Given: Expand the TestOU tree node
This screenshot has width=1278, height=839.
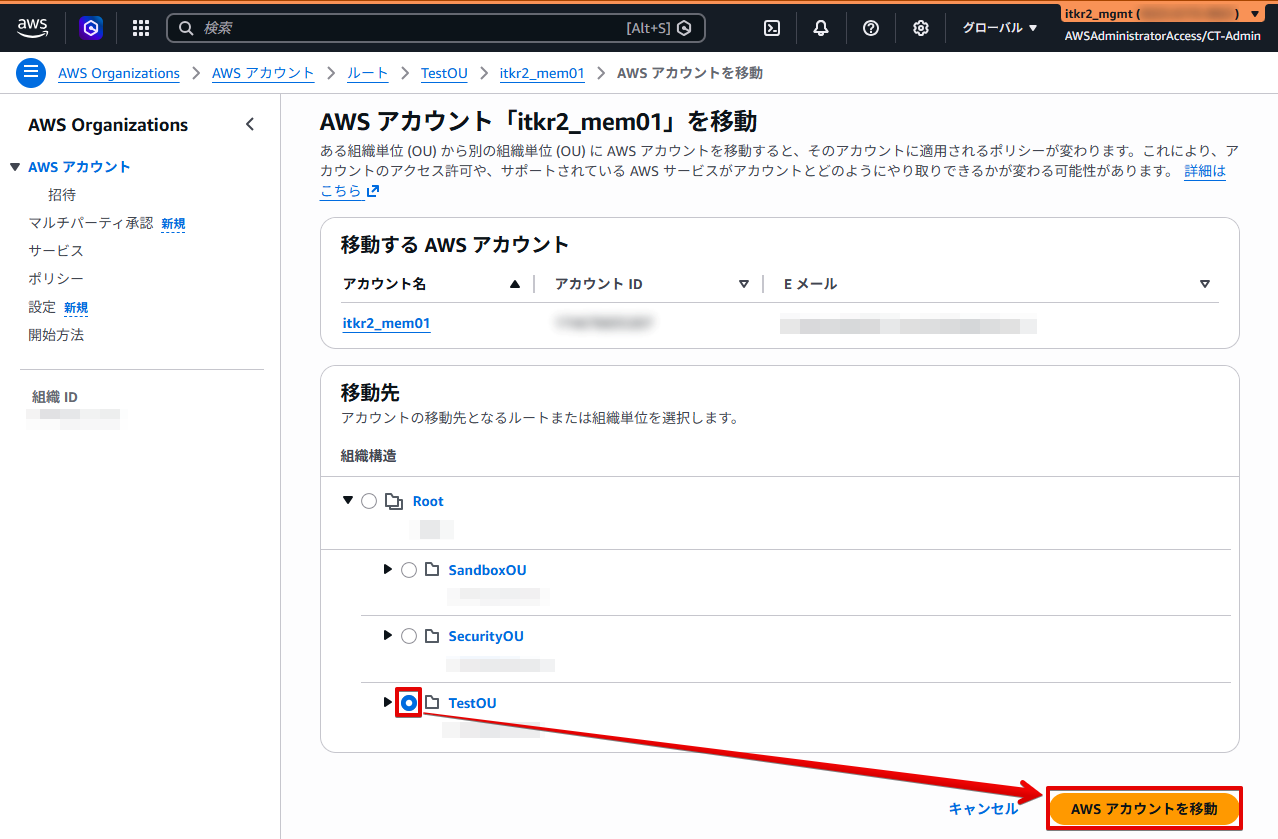Looking at the screenshot, I should click(x=388, y=702).
